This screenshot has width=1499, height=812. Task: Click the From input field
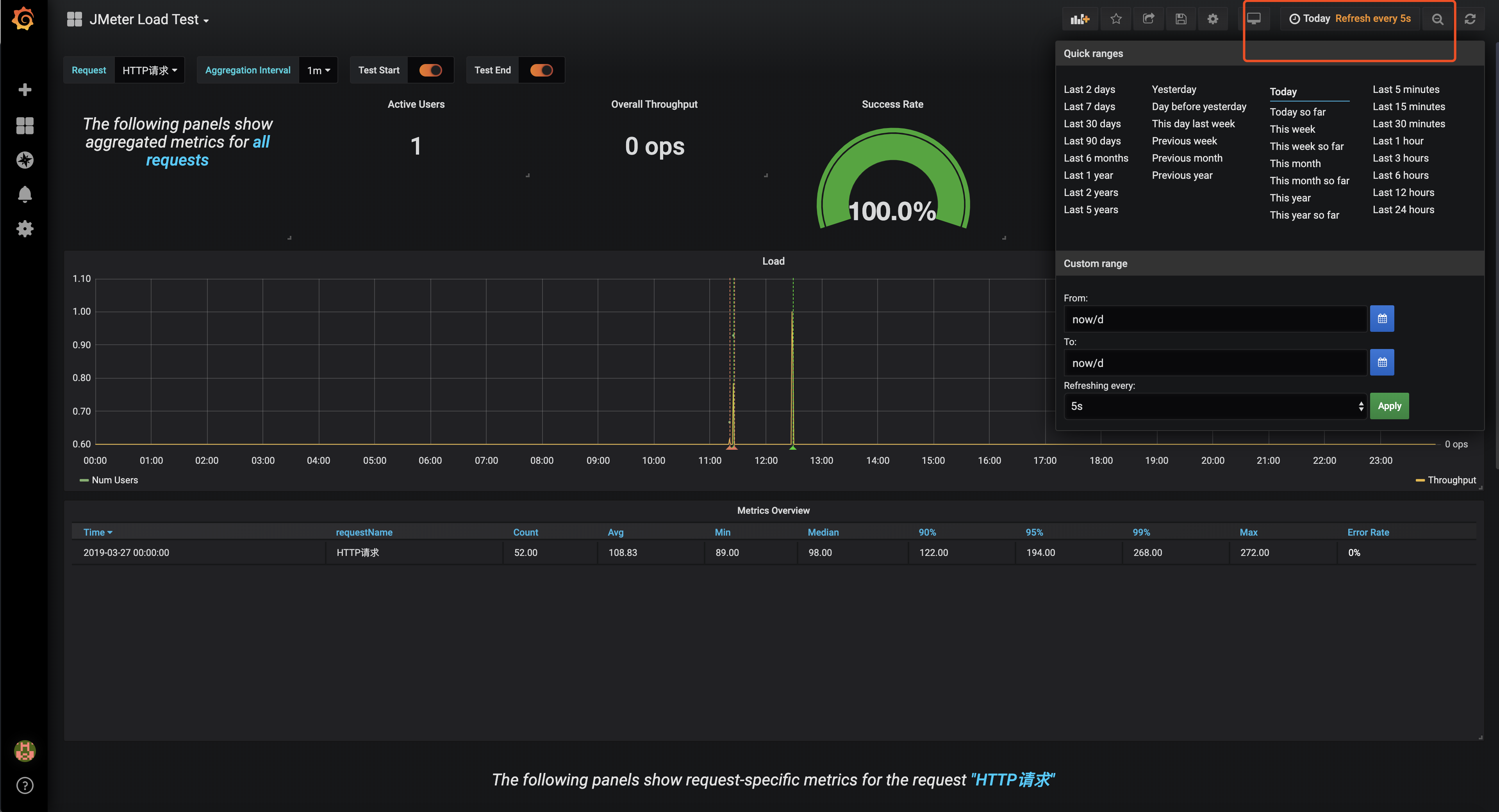pos(1215,319)
